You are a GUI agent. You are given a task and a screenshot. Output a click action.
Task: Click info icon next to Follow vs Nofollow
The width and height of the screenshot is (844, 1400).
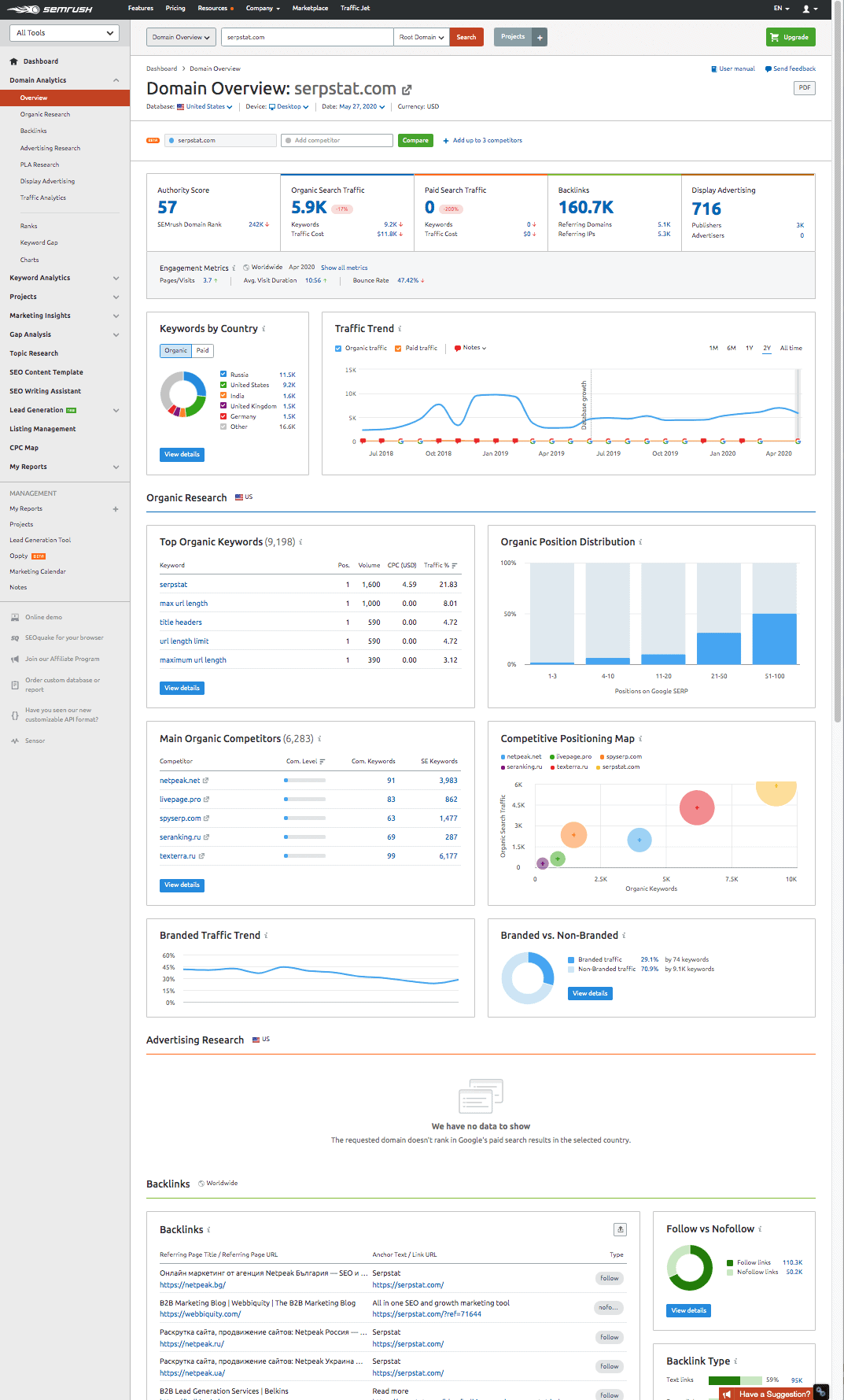(x=760, y=1229)
